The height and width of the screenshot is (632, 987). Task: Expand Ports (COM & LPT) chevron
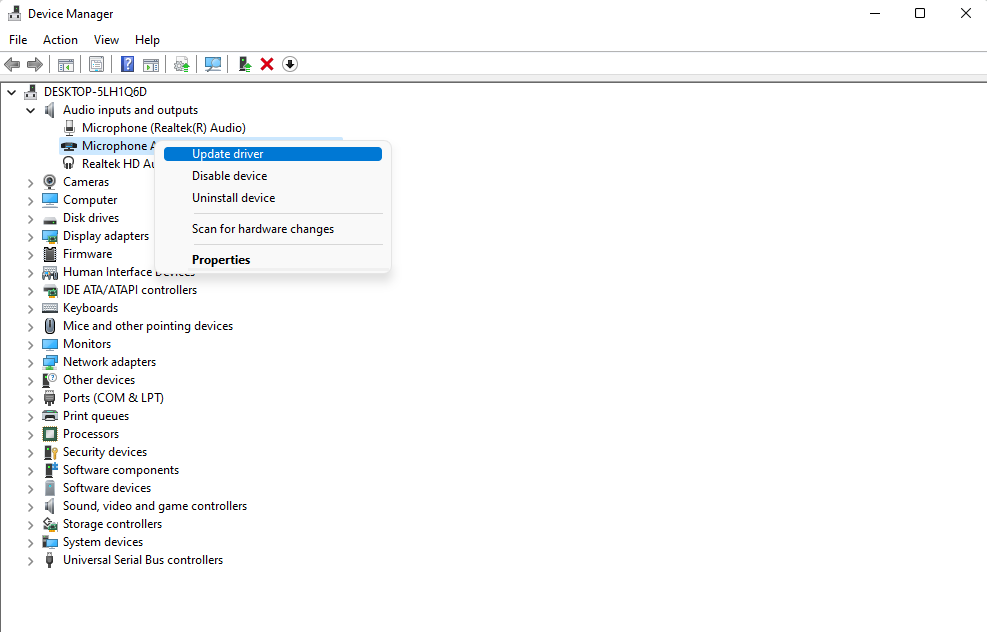click(30, 398)
